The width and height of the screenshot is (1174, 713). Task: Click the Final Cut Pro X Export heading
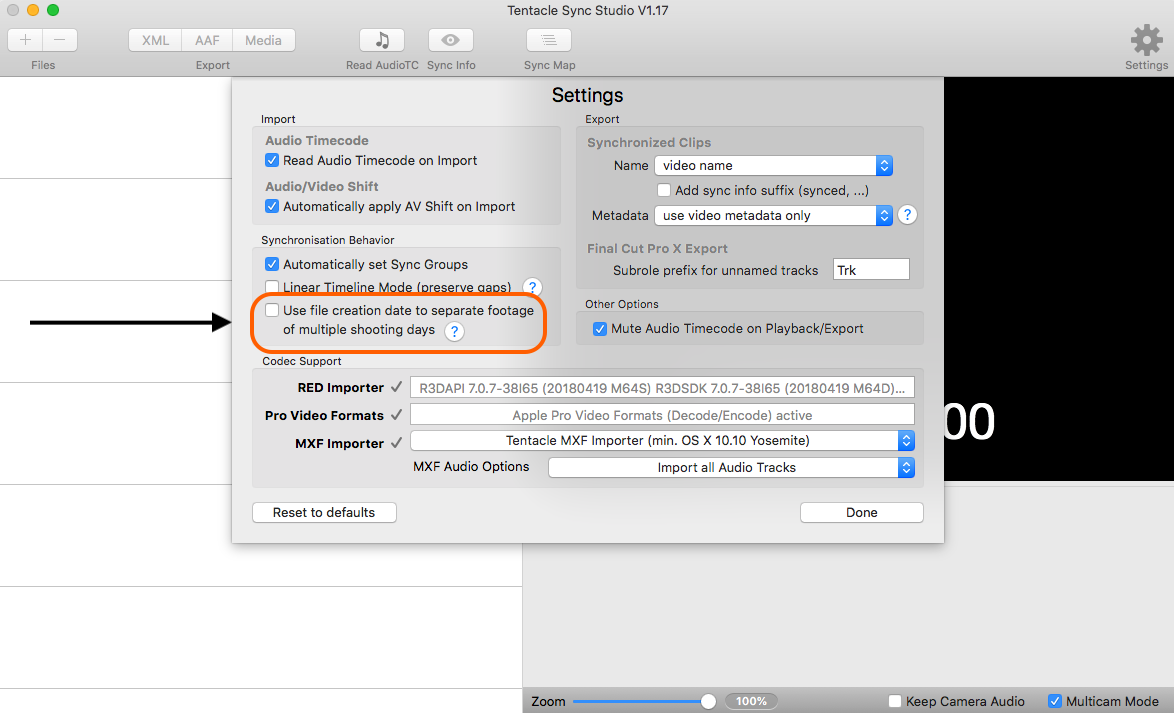point(657,249)
